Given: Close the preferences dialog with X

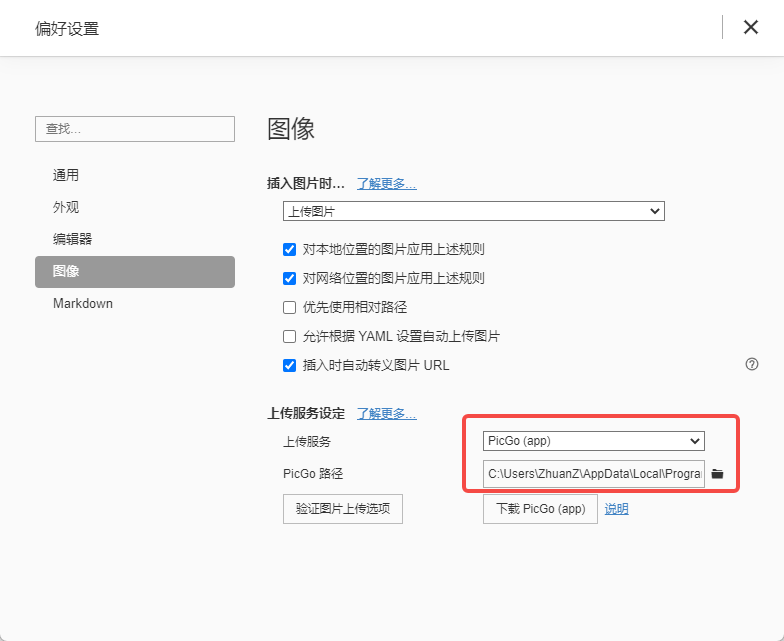Looking at the screenshot, I should tap(750, 27).
